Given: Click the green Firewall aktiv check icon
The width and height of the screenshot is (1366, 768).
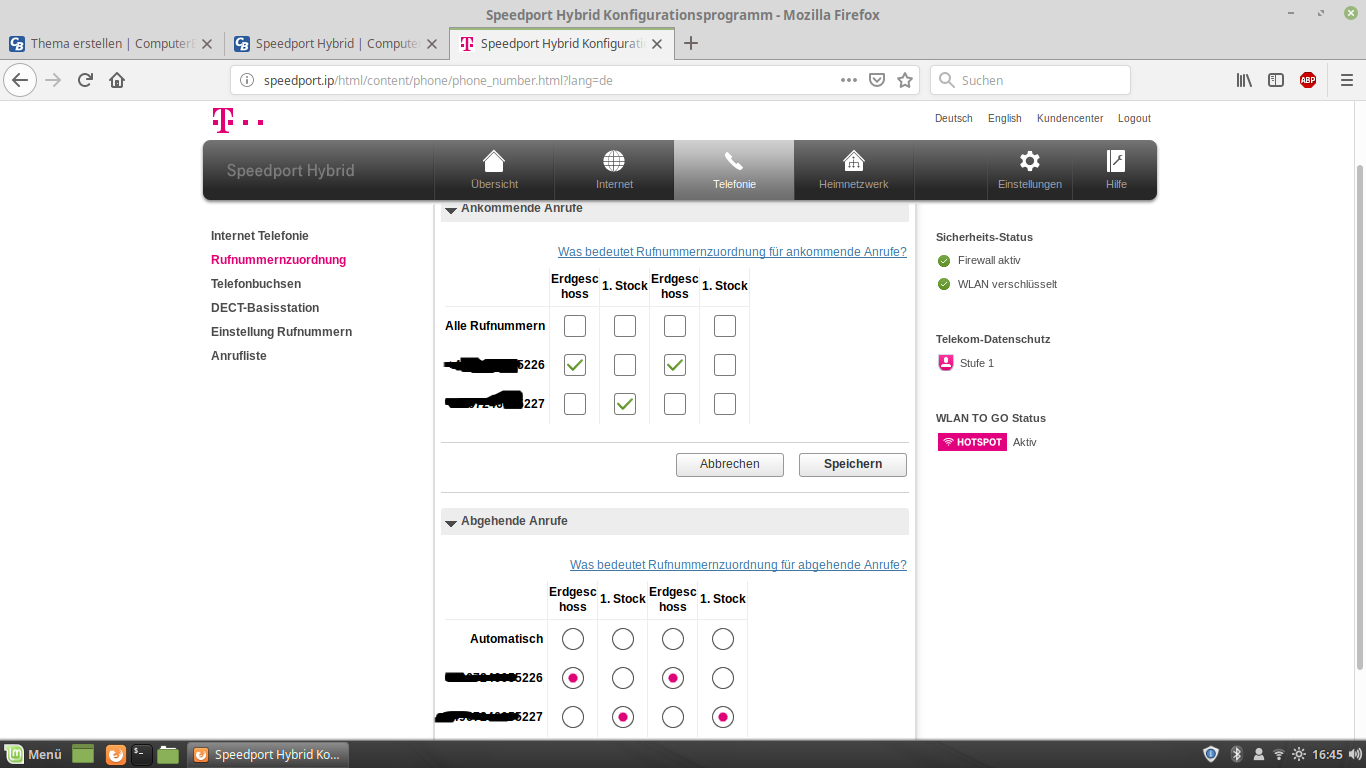Looking at the screenshot, I should click(944, 260).
